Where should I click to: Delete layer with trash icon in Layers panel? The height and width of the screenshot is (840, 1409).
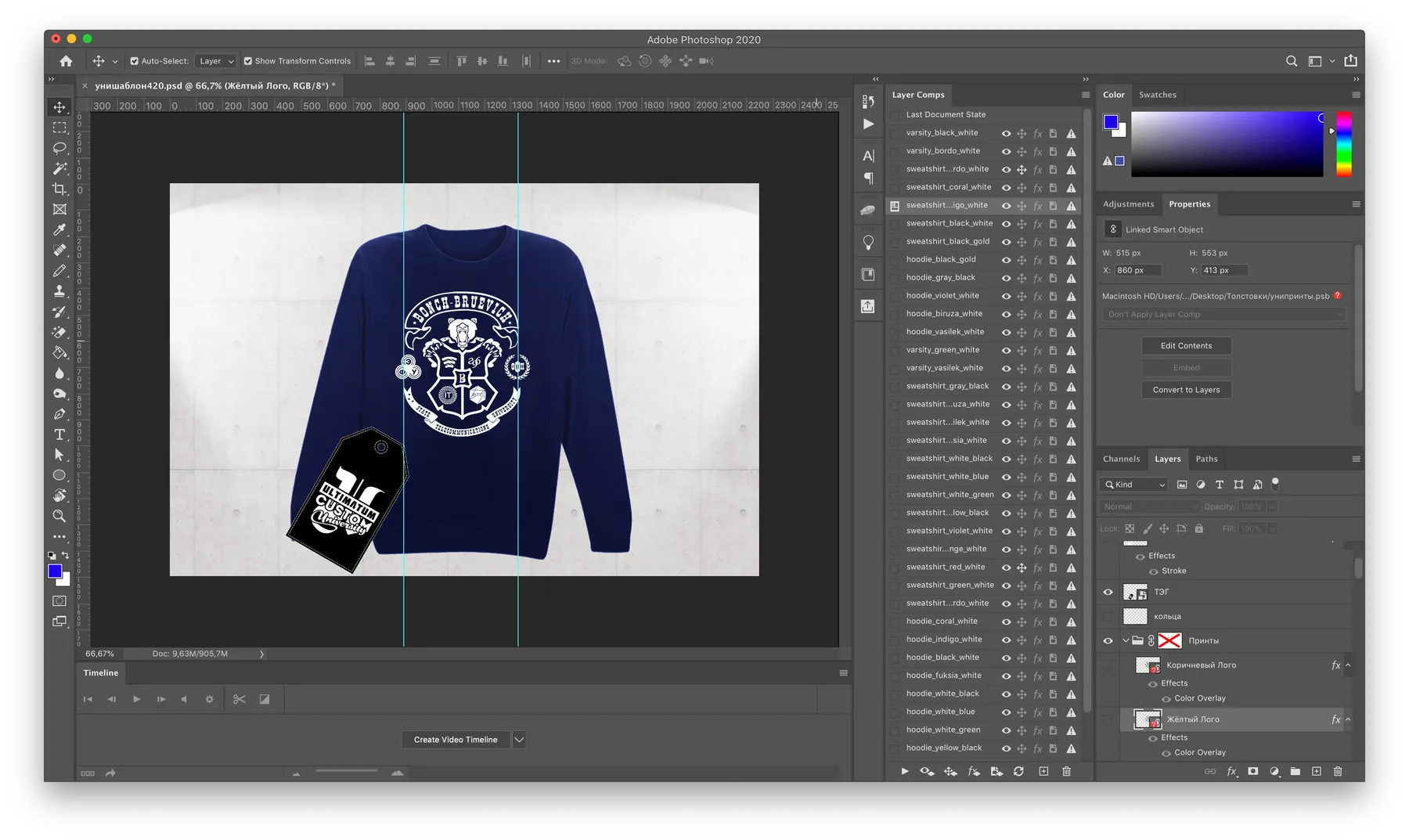1338,772
